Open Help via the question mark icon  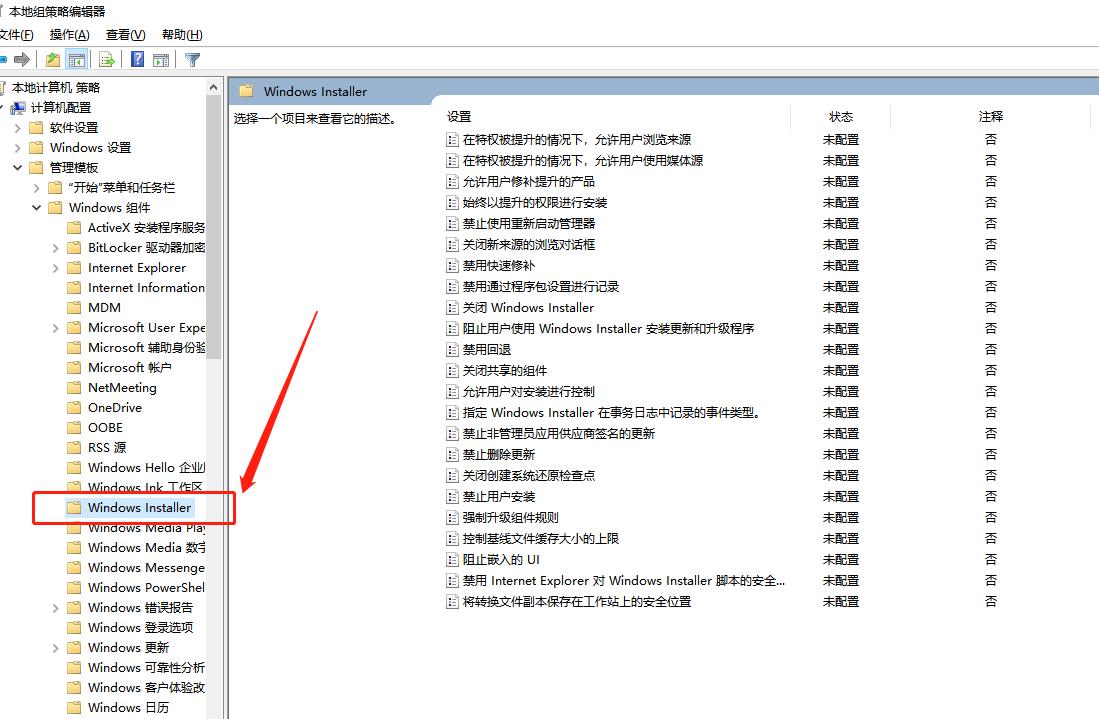click(x=137, y=60)
